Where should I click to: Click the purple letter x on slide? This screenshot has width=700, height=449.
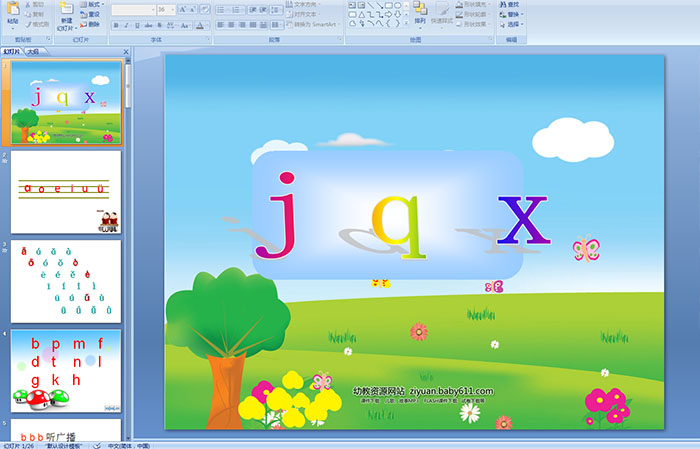point(523,220)
